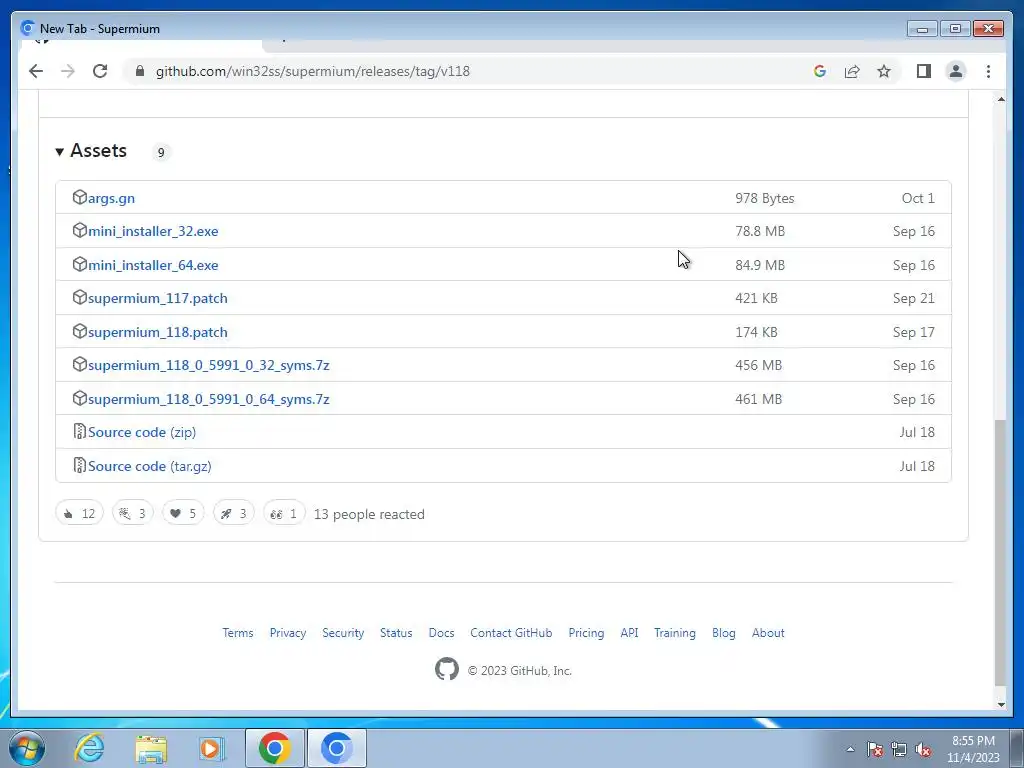The width and height of the screenshot is (1024, 768).
Task: Click the package icon beside supermium_118.patch
Action: point(79,332)
